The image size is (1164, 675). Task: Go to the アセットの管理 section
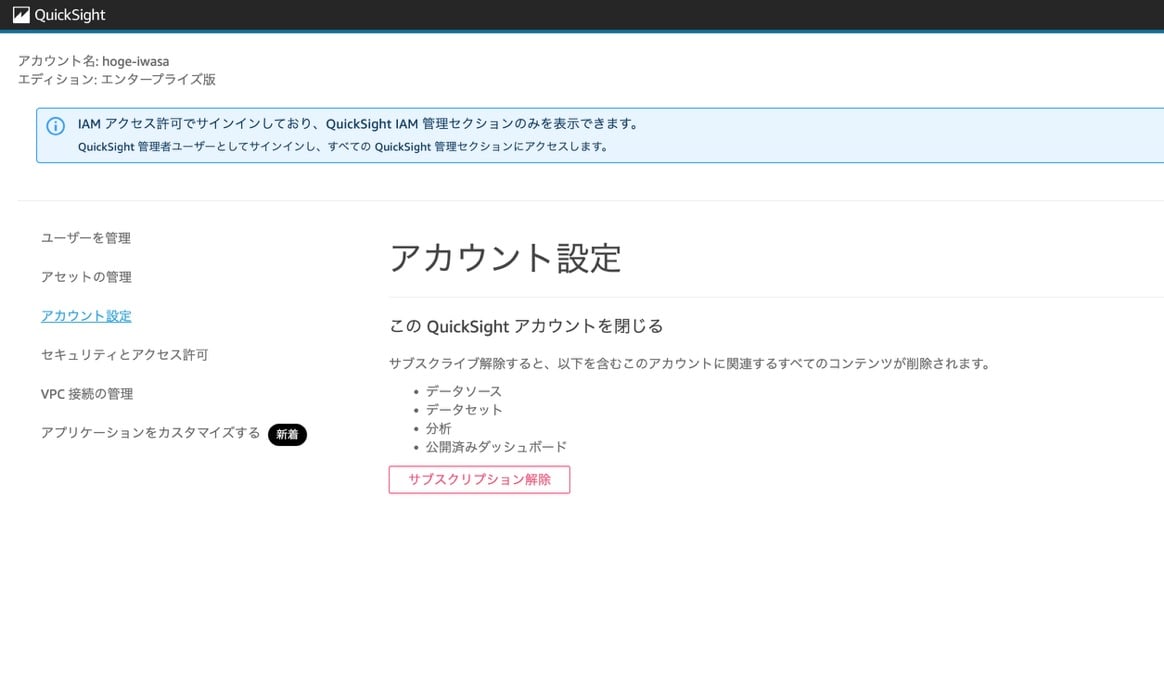86,277
